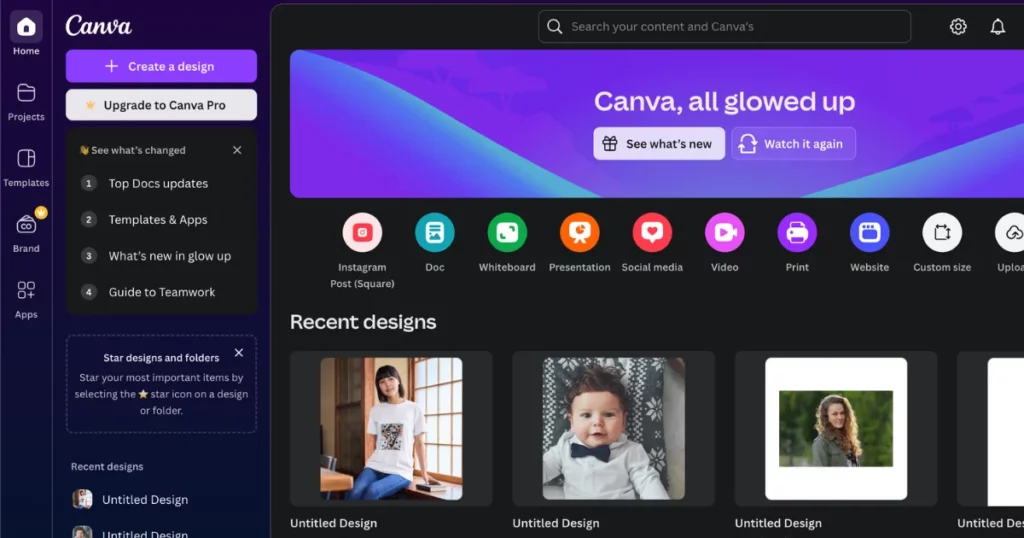The height and width of the screenshot is (538, 1024).
Task: Open the baby with bow tie design thumbnail
Action: (613, 429)
